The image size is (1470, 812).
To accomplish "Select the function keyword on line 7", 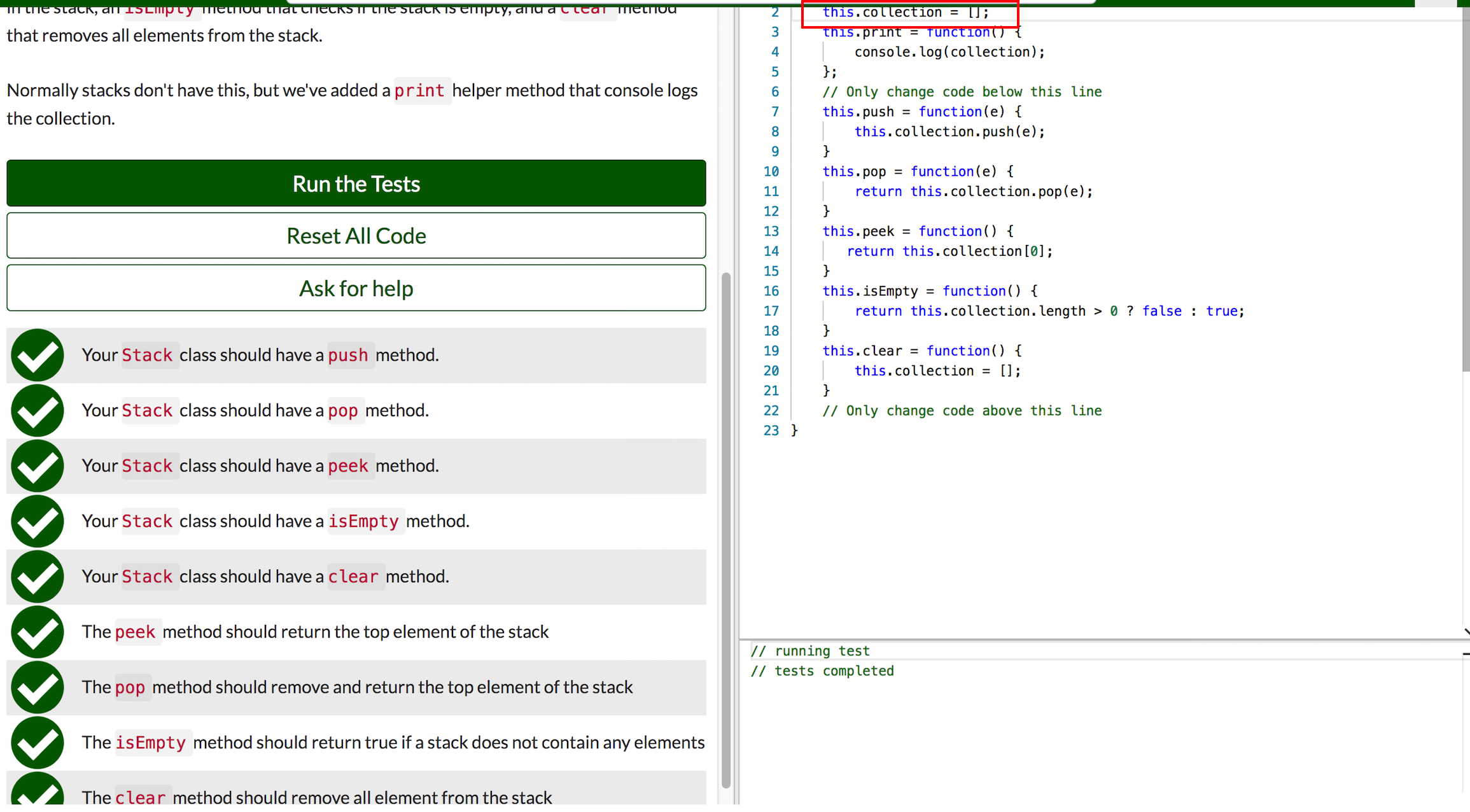I will coord(950,111).
